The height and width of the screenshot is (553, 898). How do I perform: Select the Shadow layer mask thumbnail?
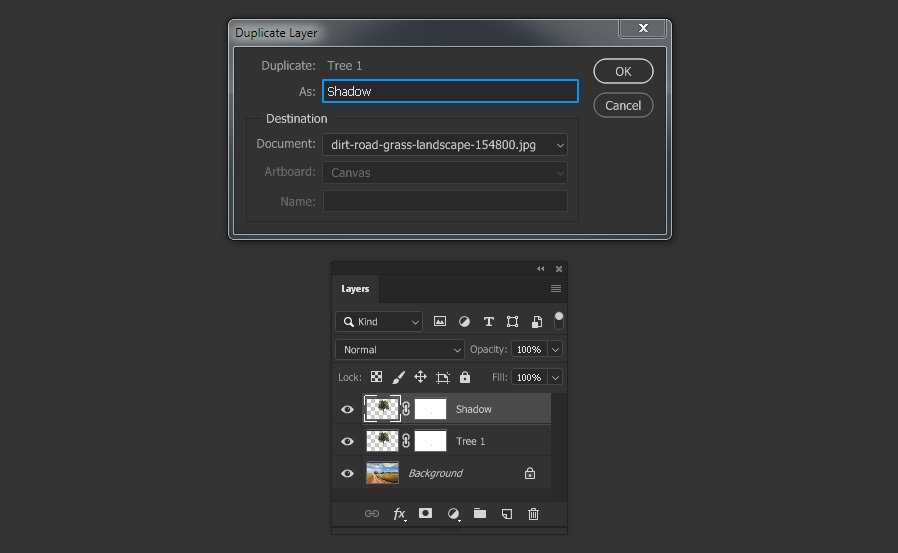click(x=430, y=409)
